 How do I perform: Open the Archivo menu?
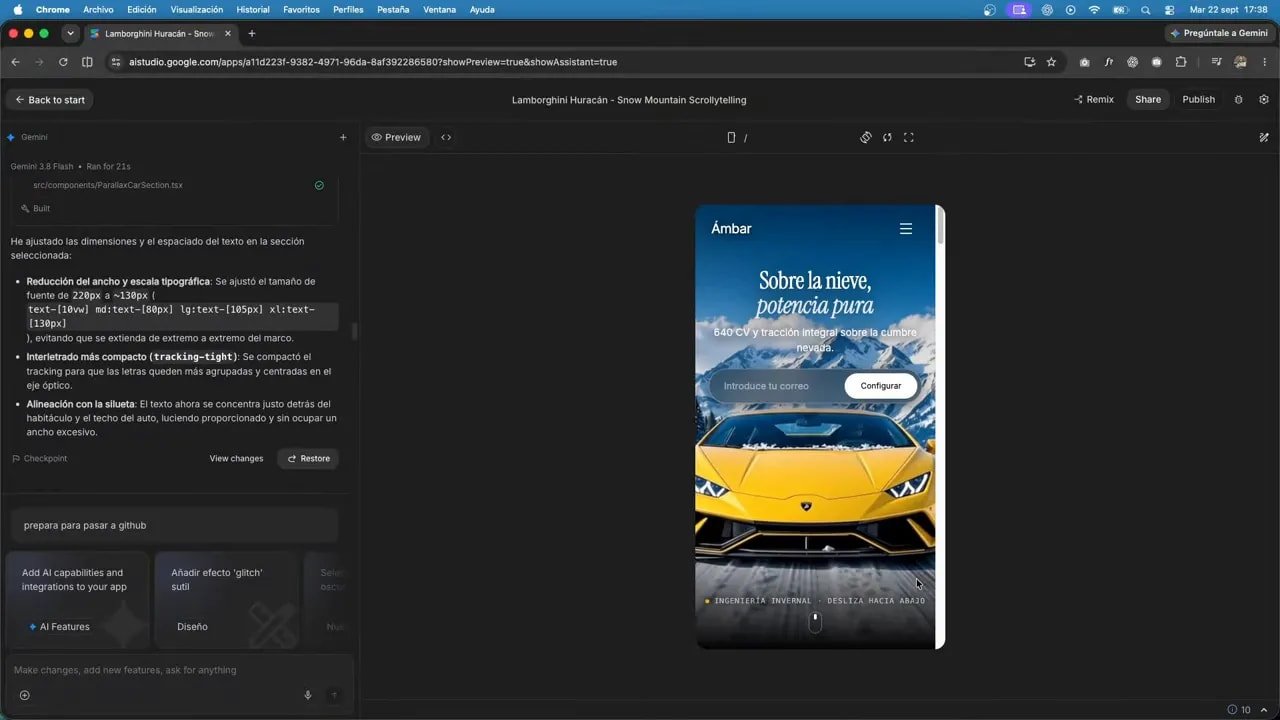[x=98, y=9]
